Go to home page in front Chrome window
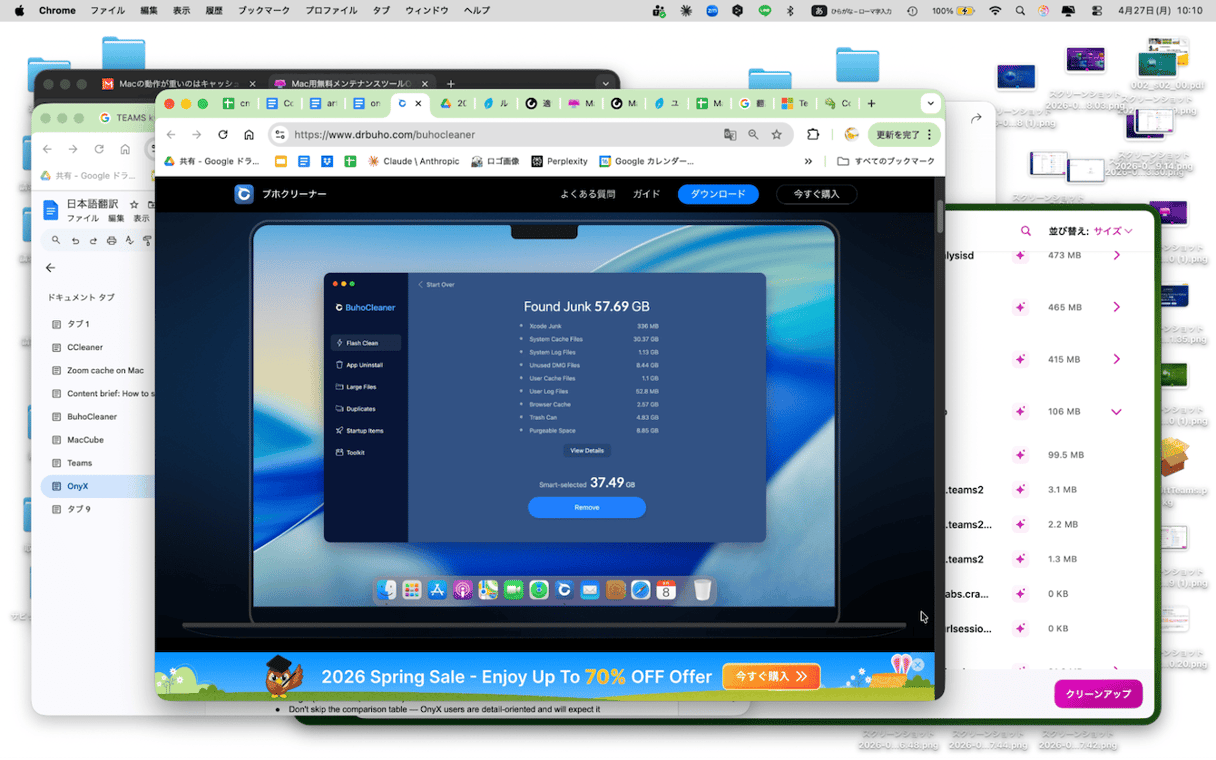1216x760 pixels. (249, 134)
